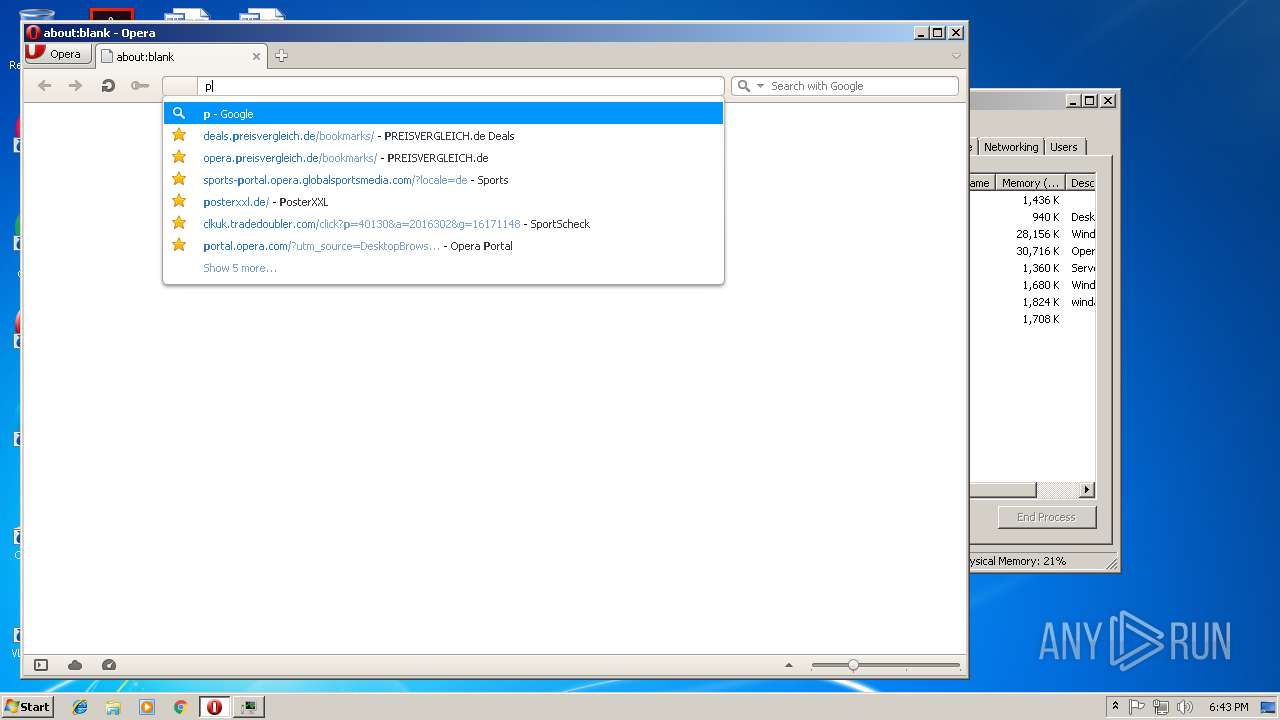Launch Internet Explorer from taskbar
The width and height of the screenshot is (1280, 720).
tap(80, 707)
